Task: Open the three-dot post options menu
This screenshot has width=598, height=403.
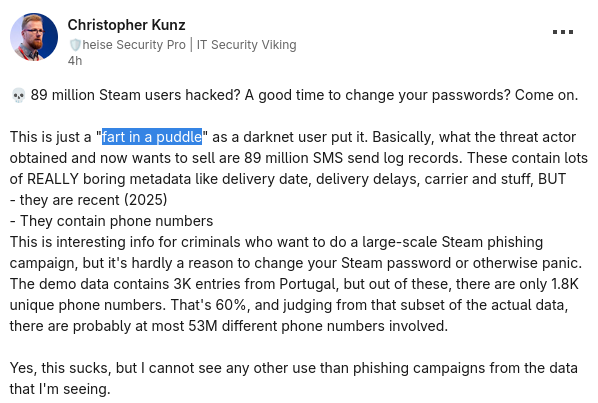Action: pos(563,32)
